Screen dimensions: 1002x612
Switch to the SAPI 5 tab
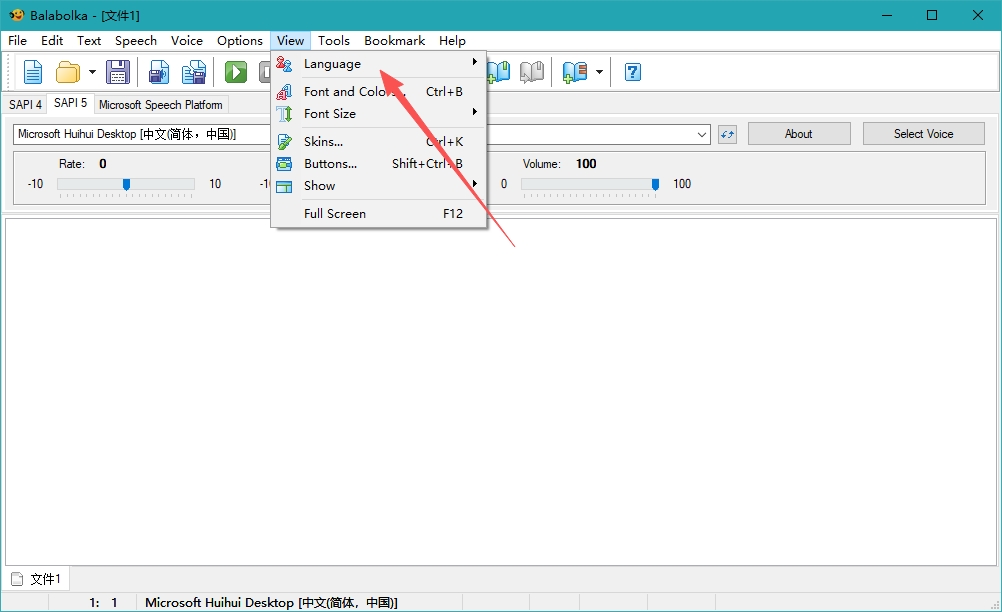pyautogui.click(x=70, y=103)
